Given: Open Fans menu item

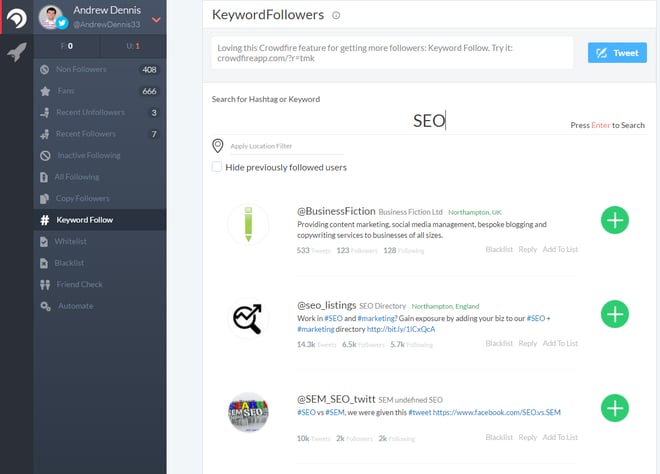Looking at the screenshot, I should click(100, 91).
